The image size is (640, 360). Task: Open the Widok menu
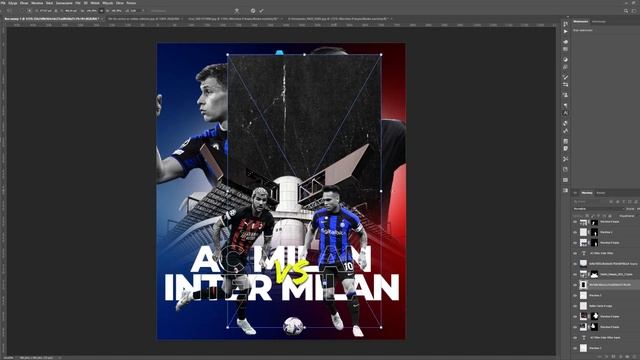(95, 3)
